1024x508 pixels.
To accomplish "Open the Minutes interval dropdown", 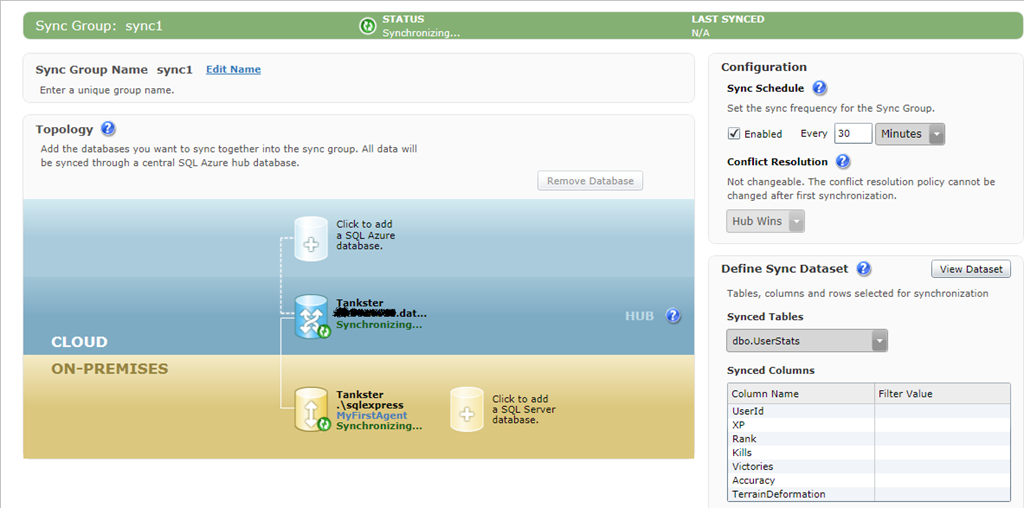I will point(910,134).
